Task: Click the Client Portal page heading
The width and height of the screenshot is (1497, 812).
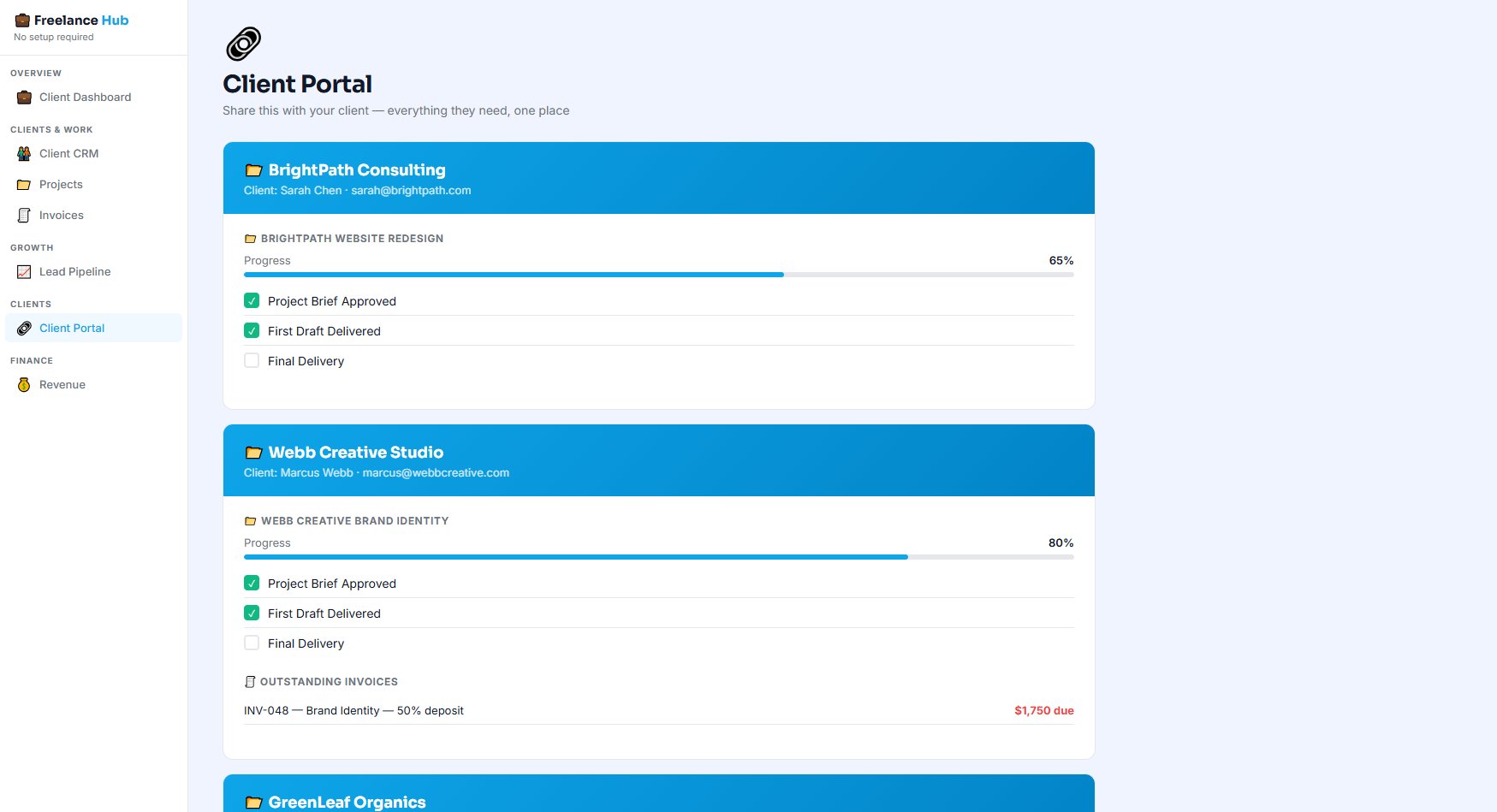Action: tap(297, 84)
